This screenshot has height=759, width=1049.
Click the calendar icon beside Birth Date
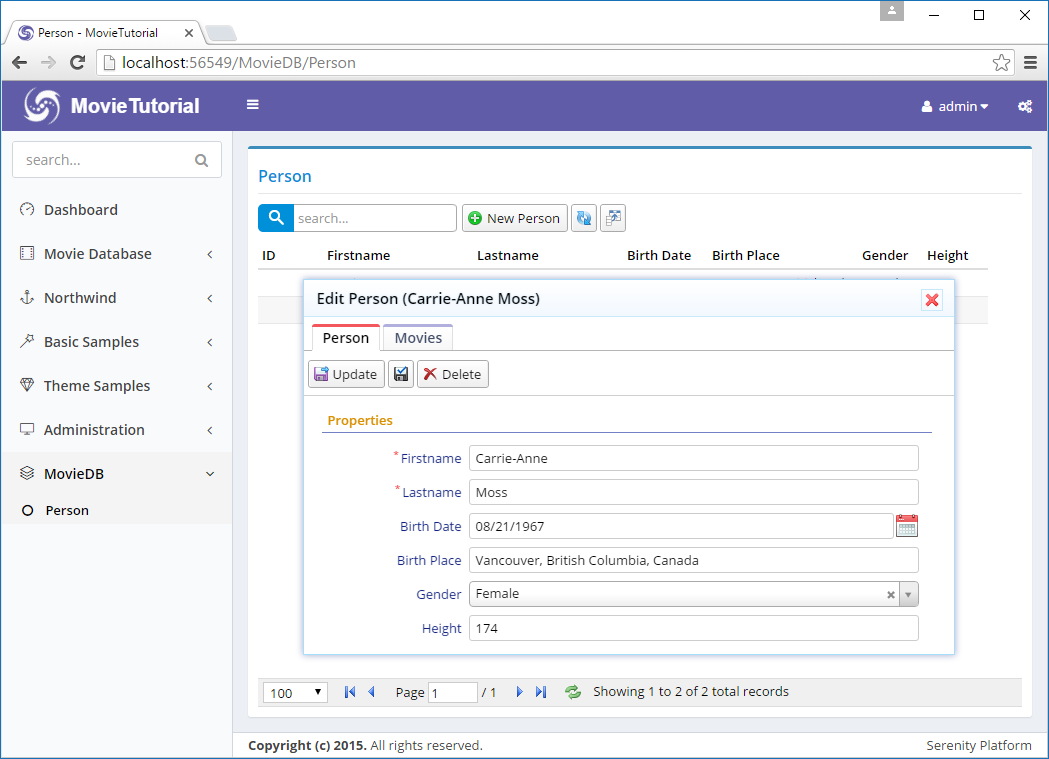tap(906, 526)
